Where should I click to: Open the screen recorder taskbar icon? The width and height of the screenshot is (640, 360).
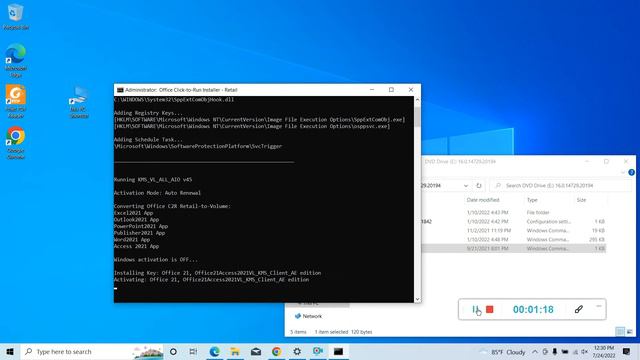[318, 351]
